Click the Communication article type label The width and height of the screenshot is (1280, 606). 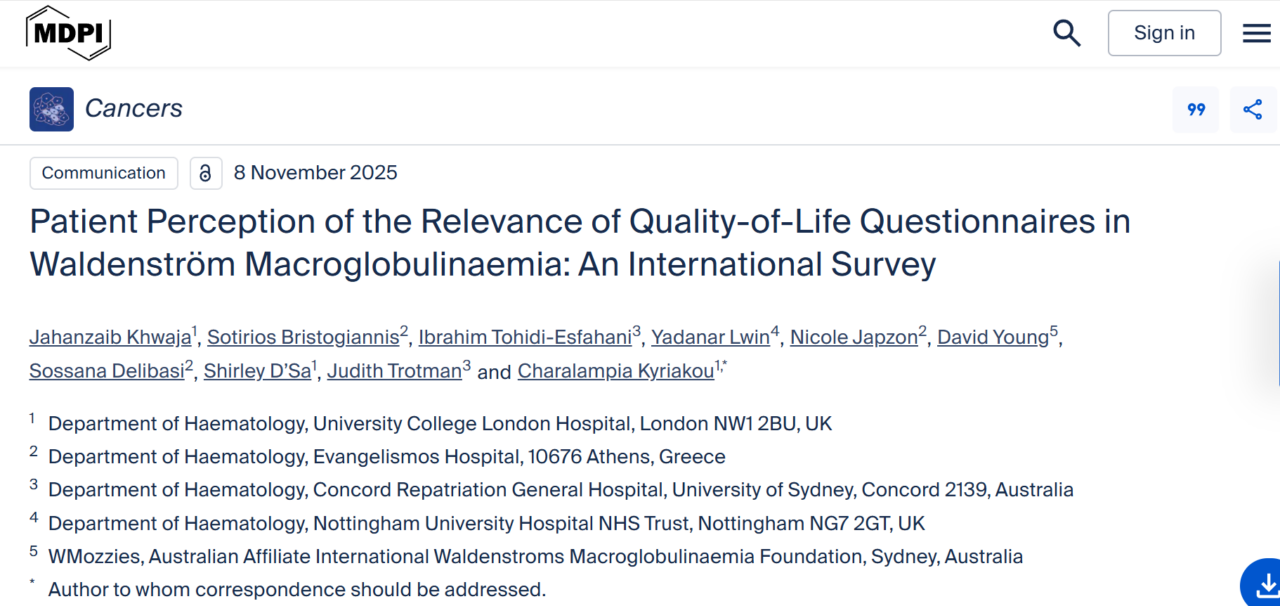pos(103,173)
